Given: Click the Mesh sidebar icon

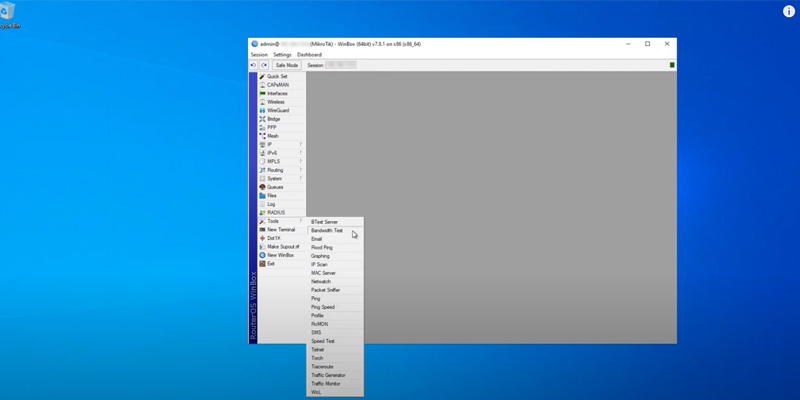Looking at the screenshot, I should click(x=262, y=136).
